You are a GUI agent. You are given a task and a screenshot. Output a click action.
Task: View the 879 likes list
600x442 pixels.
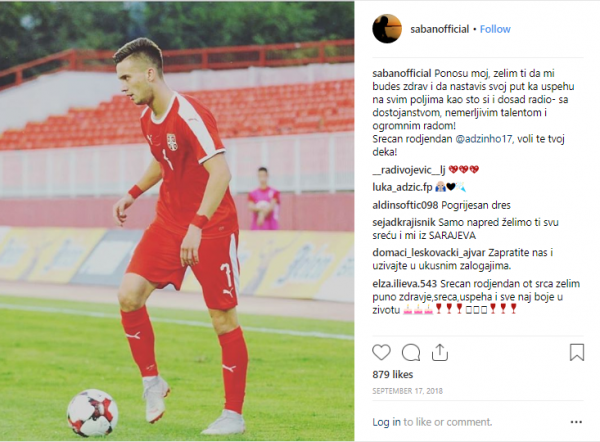click(393, 374)
